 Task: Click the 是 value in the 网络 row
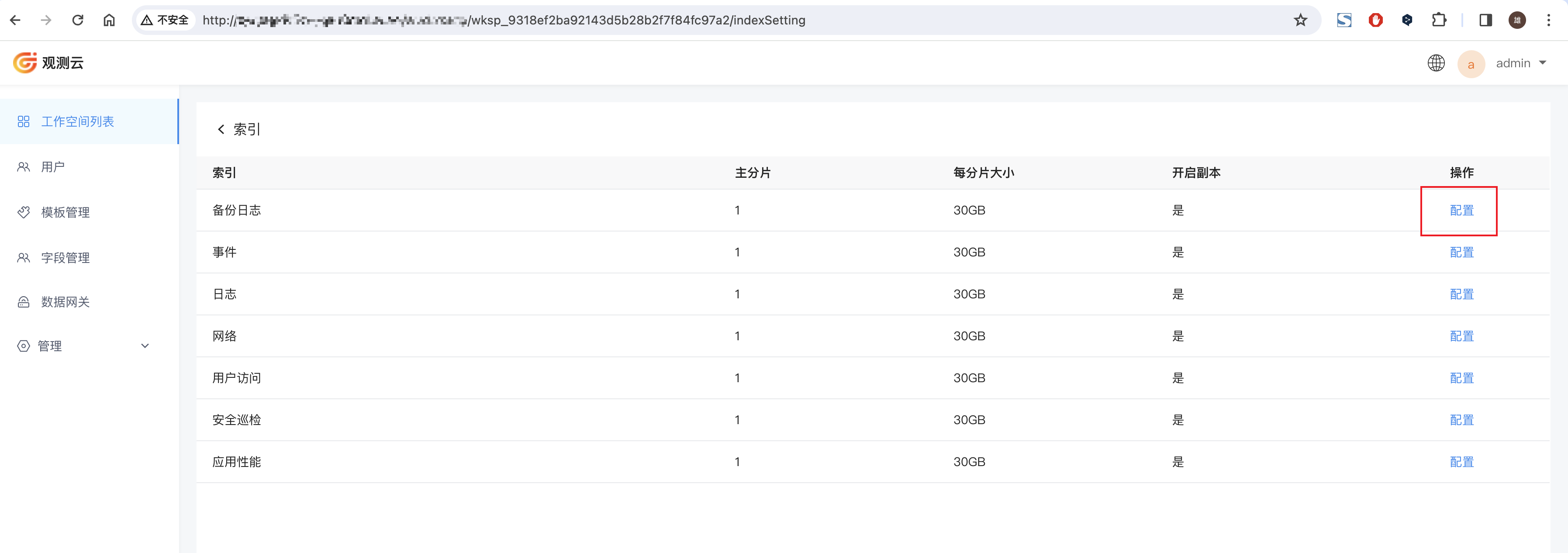click(x=1178, y=336)
